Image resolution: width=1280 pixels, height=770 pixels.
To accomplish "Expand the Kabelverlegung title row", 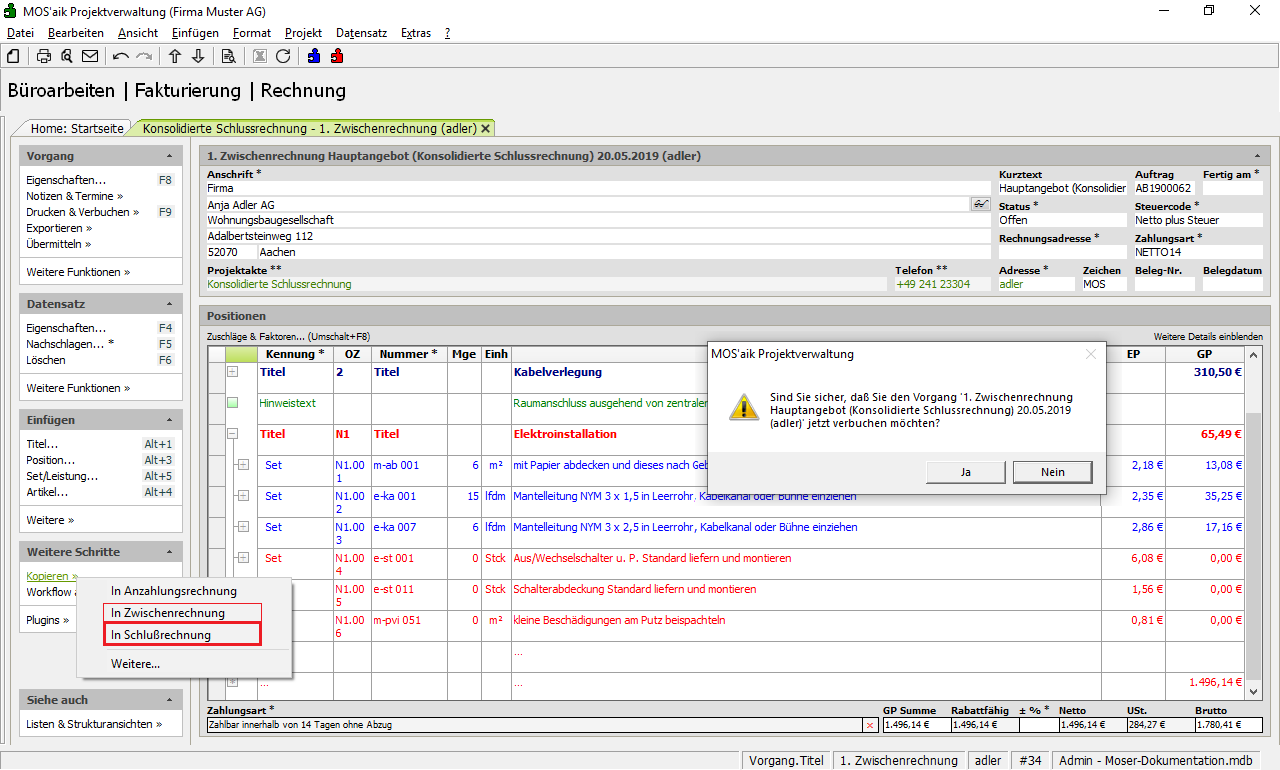I will click(x=232, y=372).
